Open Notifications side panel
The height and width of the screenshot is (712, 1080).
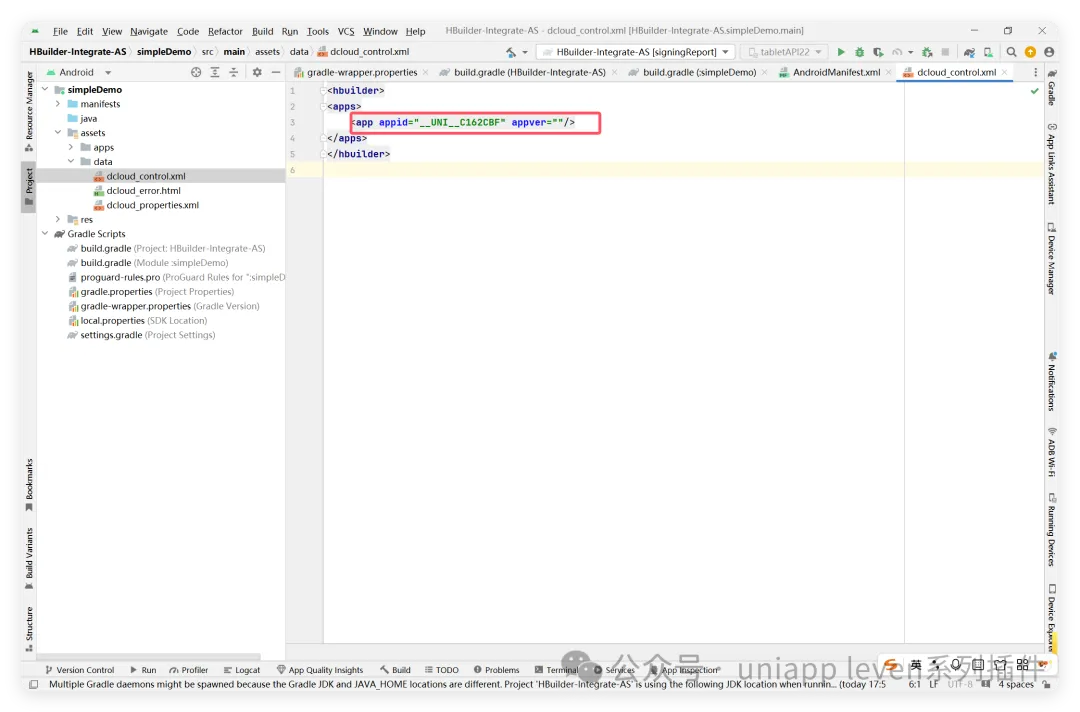tap(1052, 381)
